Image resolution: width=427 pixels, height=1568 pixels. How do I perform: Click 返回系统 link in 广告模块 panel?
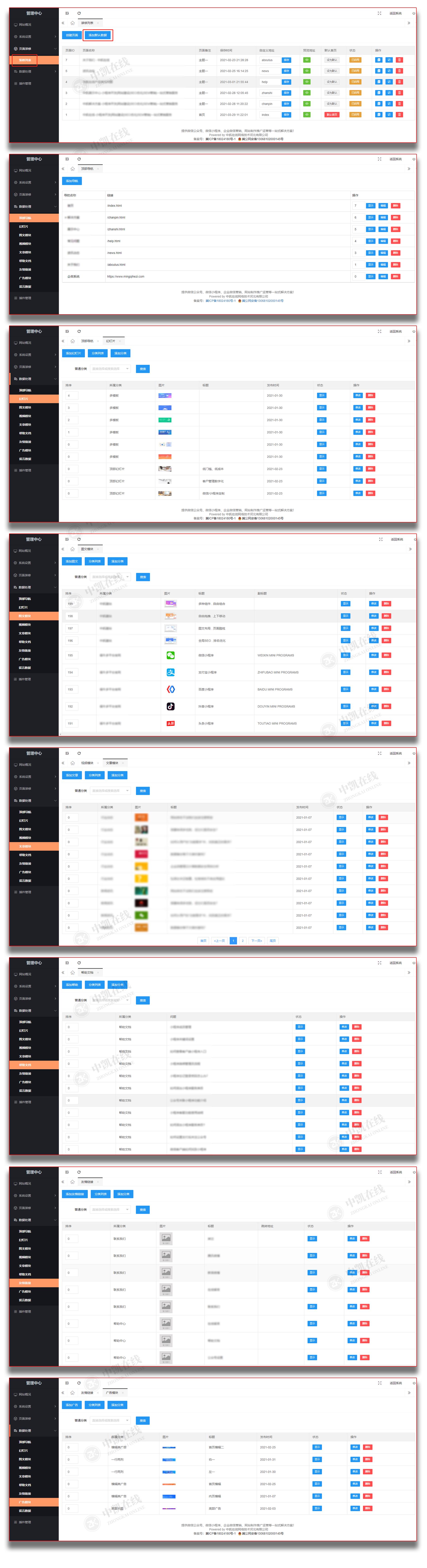[396, 1383]
